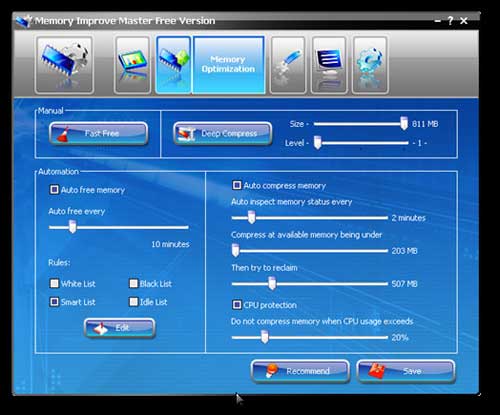
Task: Minimize the Memory Improve Master window
Action: coord(438,21)
